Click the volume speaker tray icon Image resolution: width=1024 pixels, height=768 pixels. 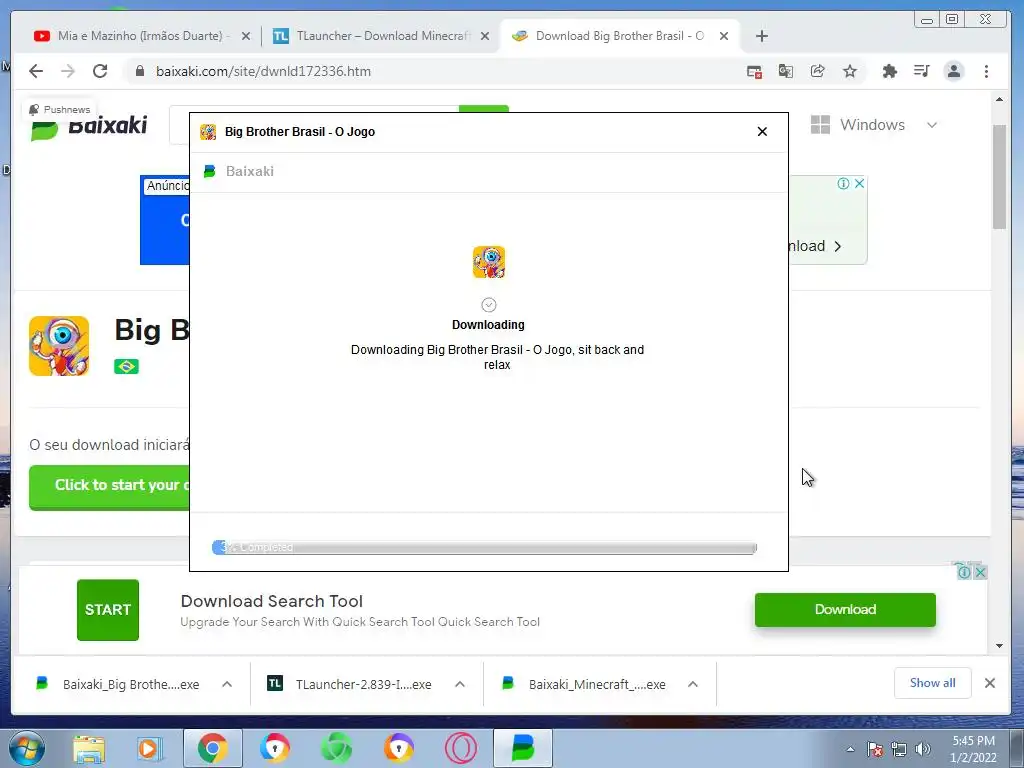tap(923, 749)
